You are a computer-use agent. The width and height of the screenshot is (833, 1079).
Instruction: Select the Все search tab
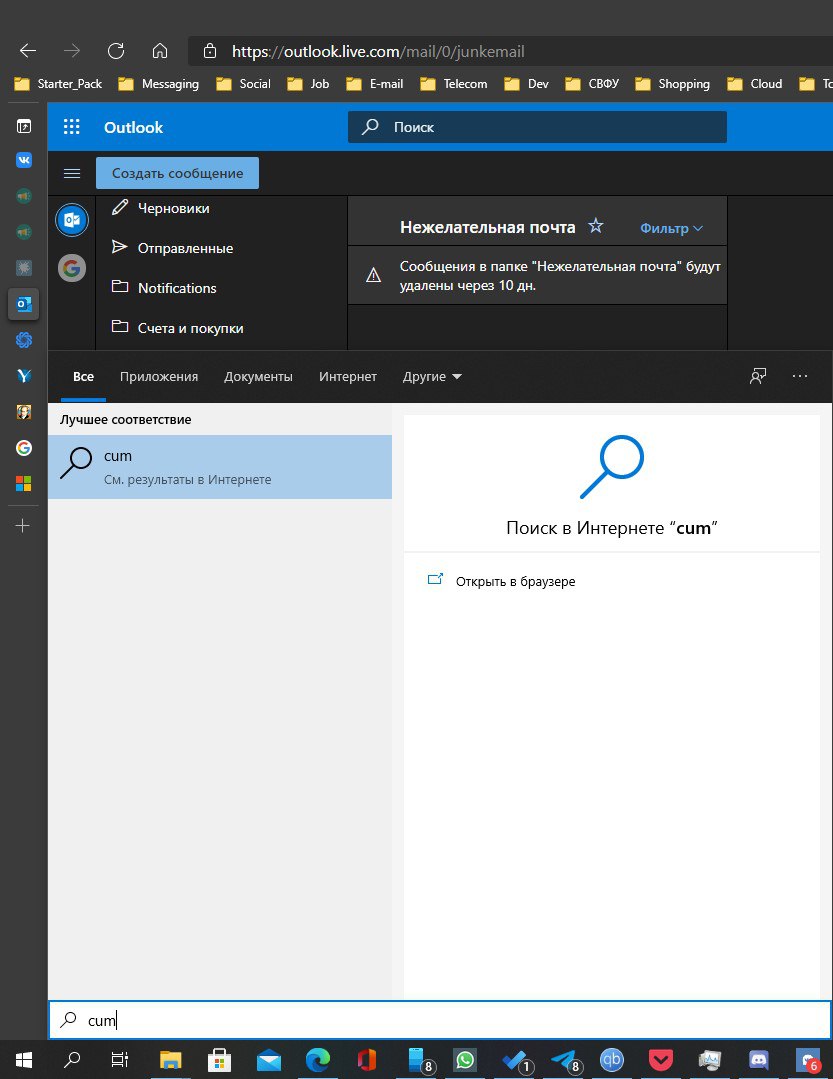(83, 376)
